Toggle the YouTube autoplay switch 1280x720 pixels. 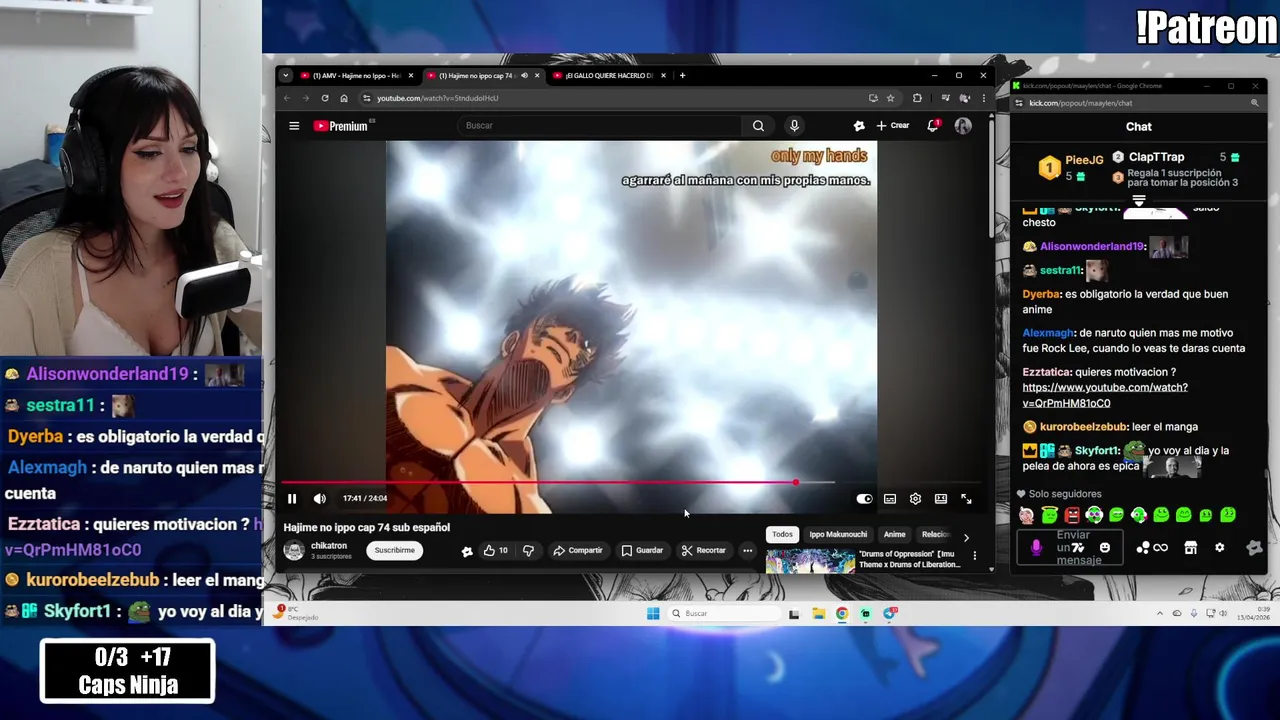point(864,498)
